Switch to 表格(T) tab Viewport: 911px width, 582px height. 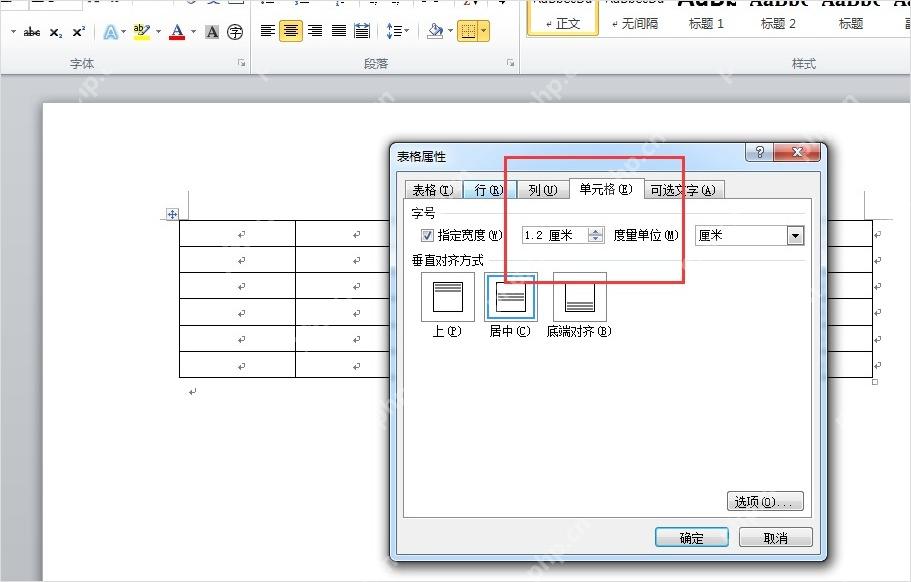pos(433,190)
